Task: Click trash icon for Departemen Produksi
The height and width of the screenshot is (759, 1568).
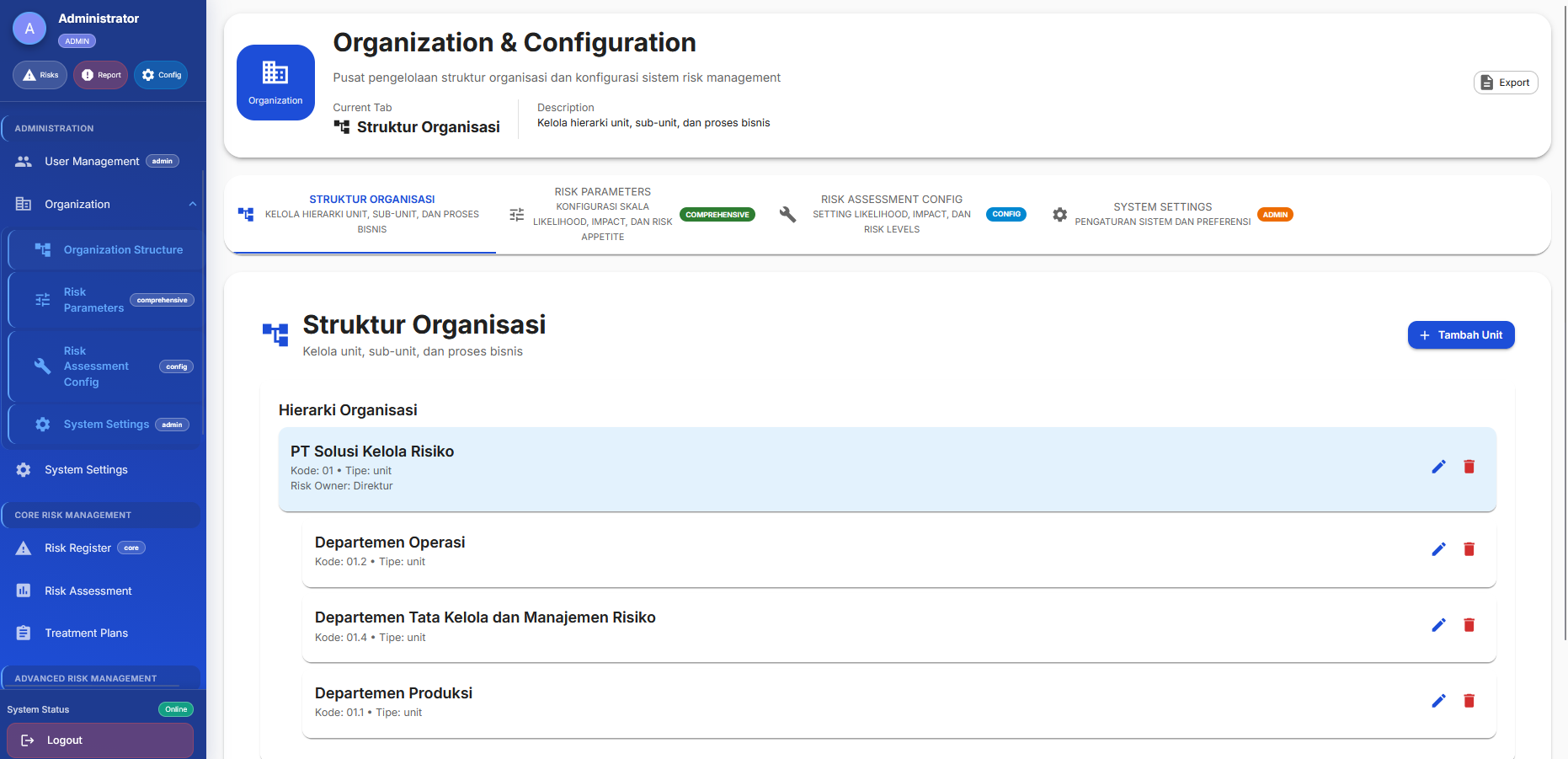Action: click(1469, 701)
